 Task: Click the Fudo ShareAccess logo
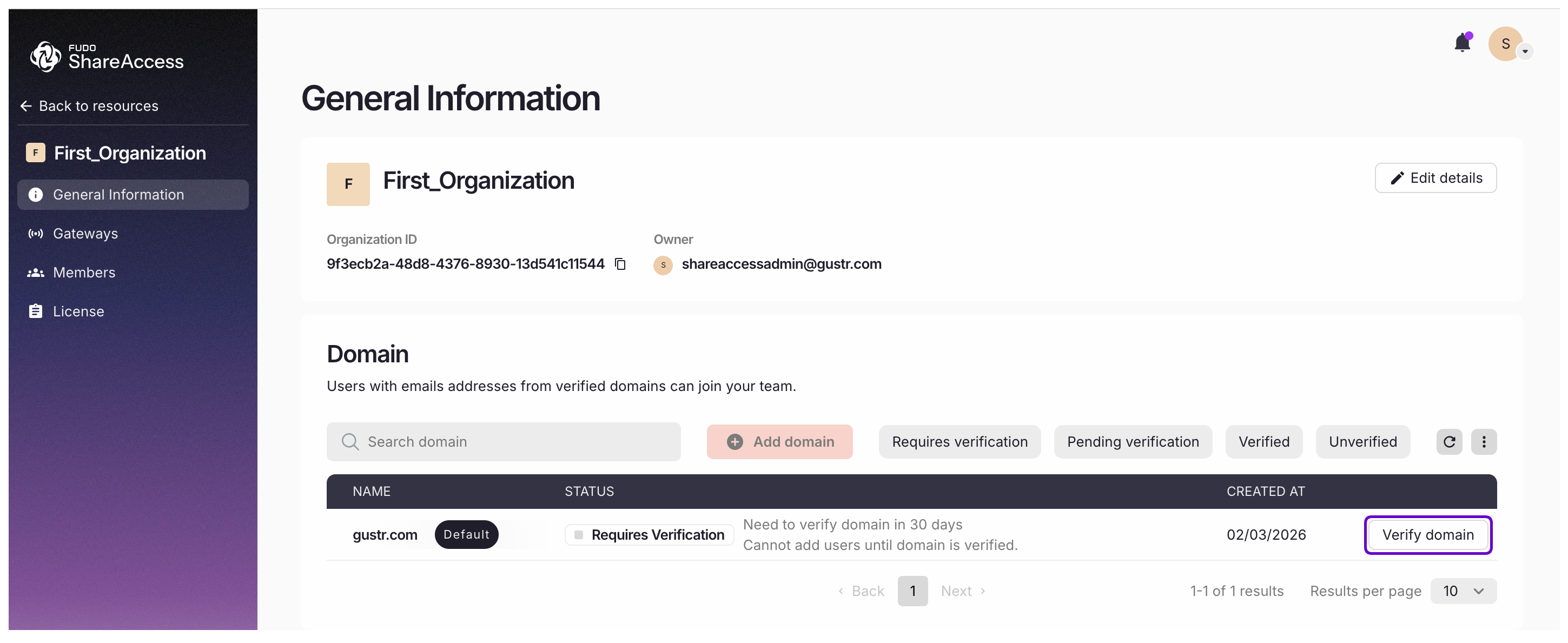(107, 57)
